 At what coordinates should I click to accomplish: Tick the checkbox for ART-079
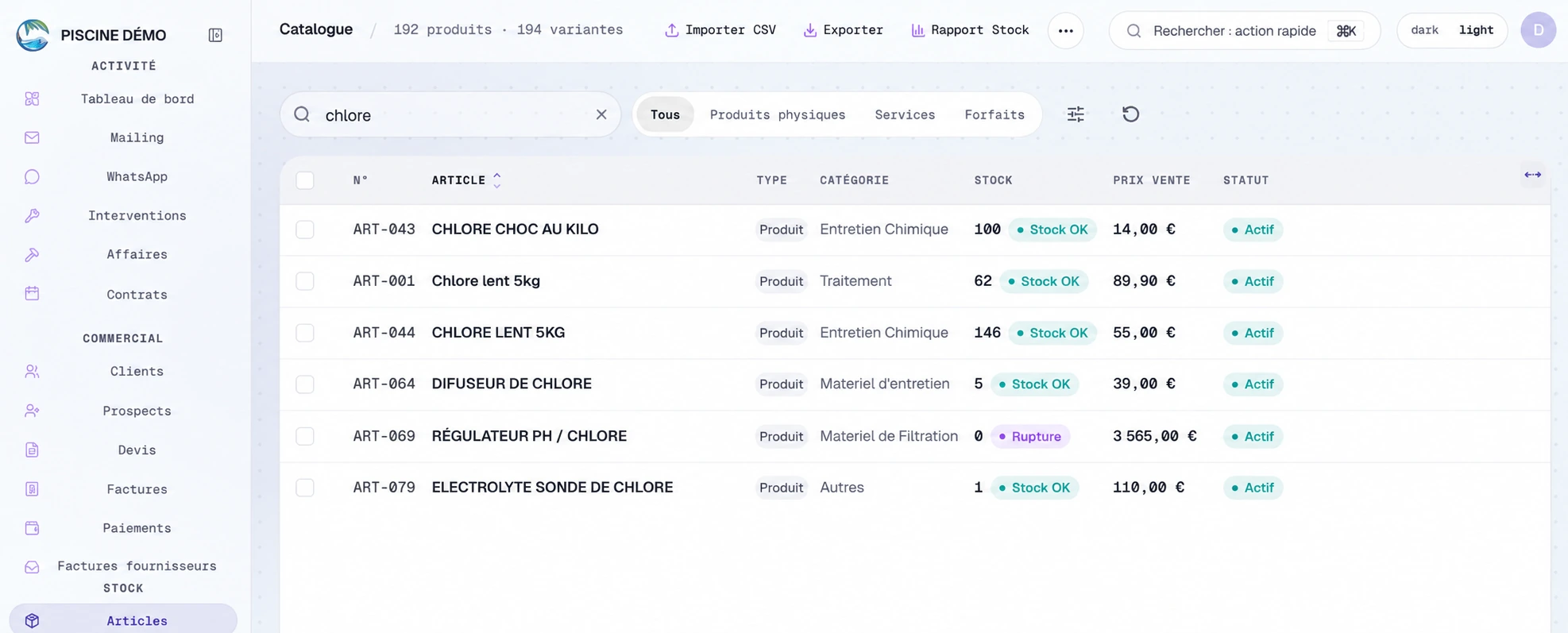pyautogui.click(x=305, y=488)
